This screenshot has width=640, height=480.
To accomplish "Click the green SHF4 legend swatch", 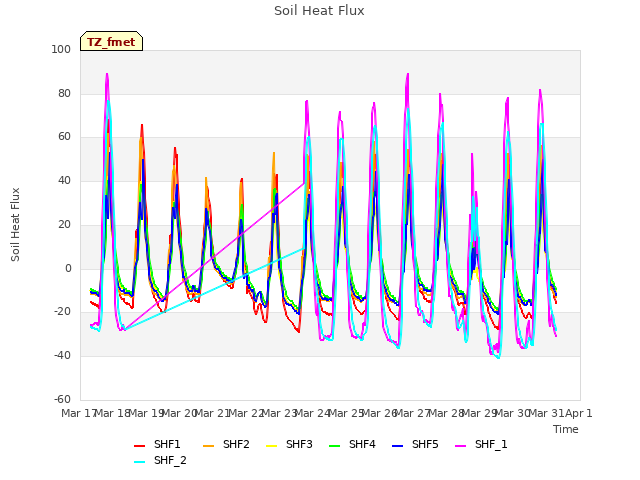I will (x=334, y=446).
